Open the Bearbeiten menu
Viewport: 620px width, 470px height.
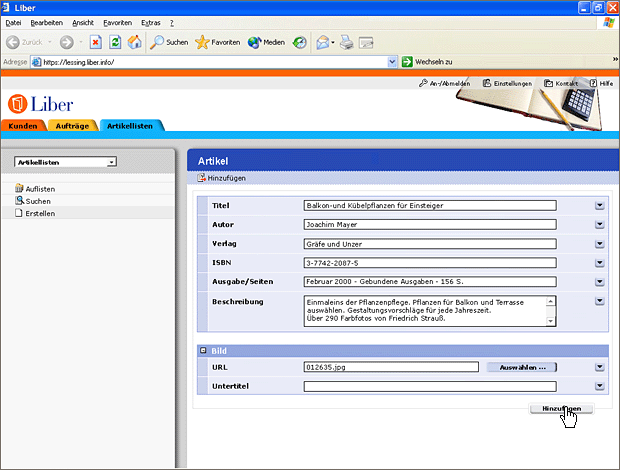(47, 23)
